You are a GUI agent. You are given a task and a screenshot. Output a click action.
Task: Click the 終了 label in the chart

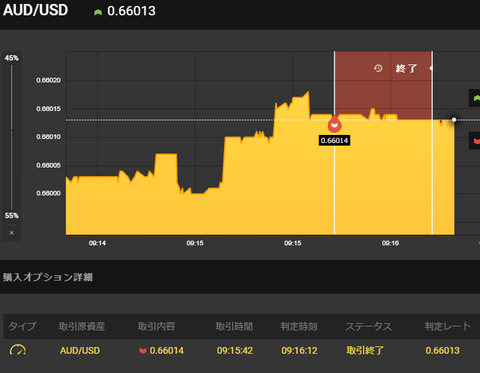406,69
